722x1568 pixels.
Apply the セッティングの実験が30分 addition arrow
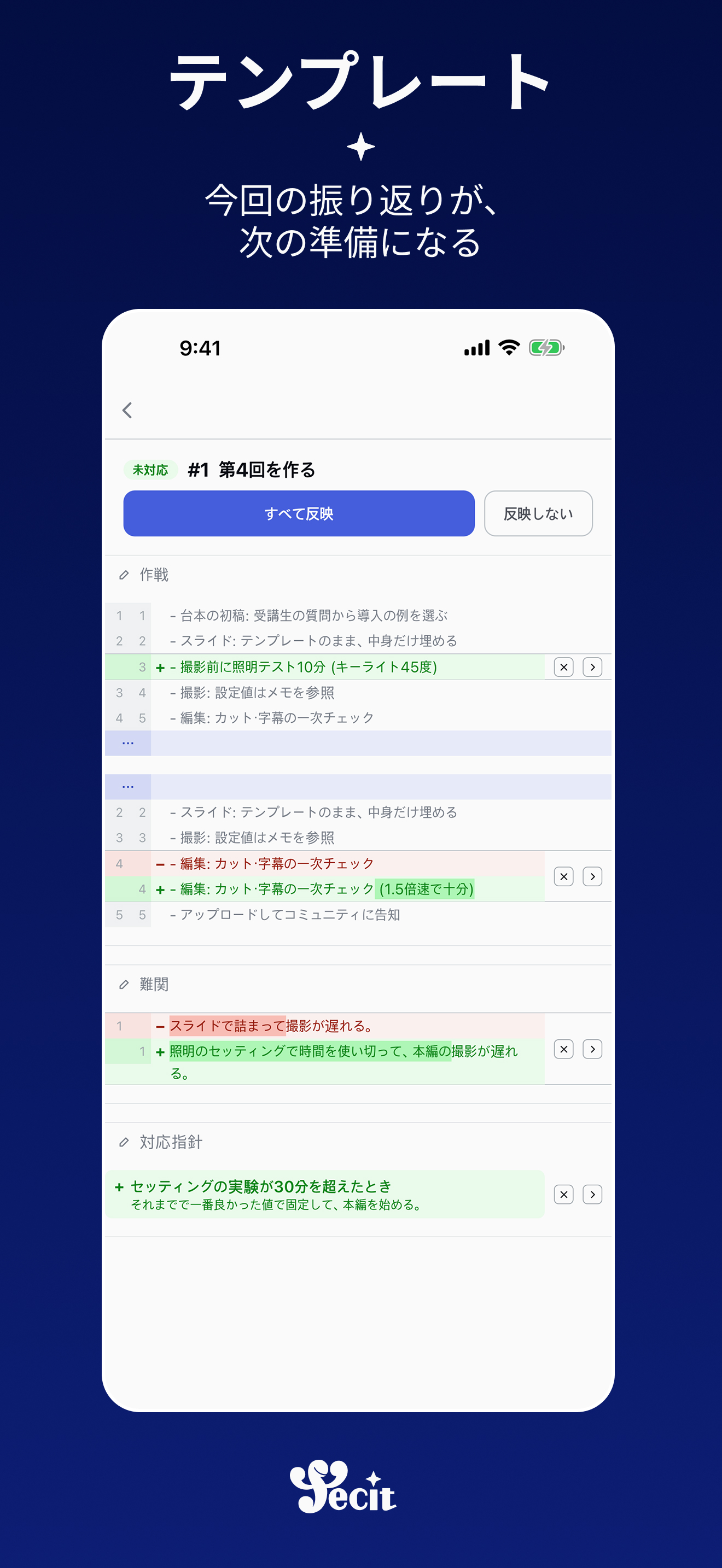[592, 1195]
